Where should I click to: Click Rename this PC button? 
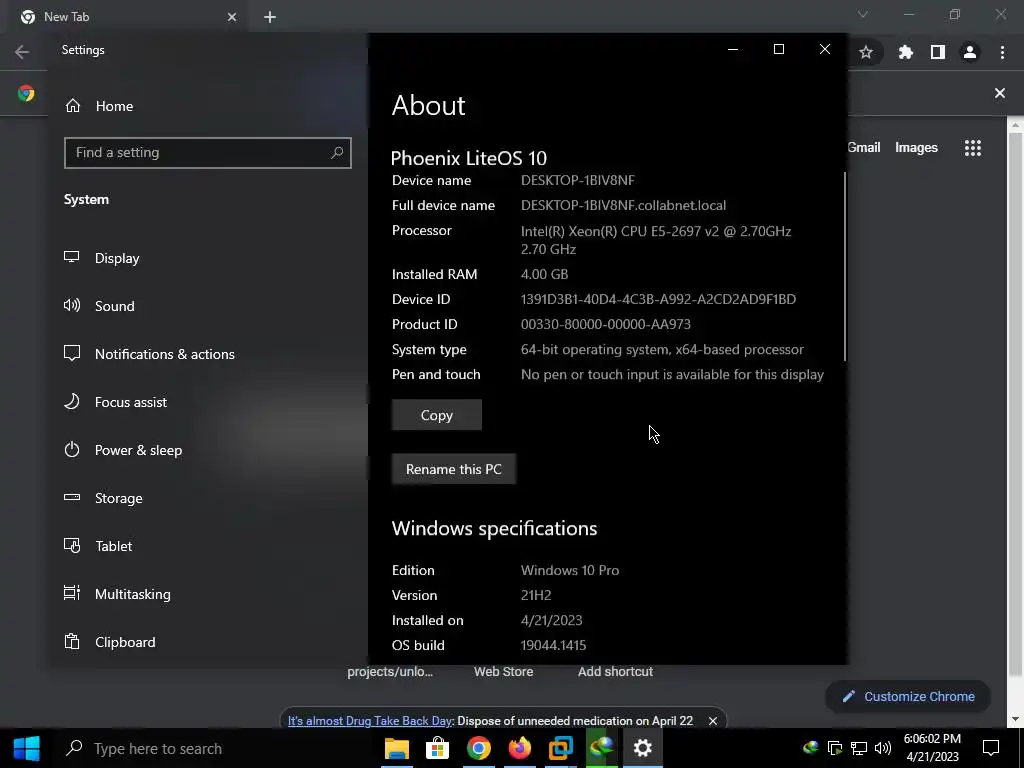(x=454, y=469)
